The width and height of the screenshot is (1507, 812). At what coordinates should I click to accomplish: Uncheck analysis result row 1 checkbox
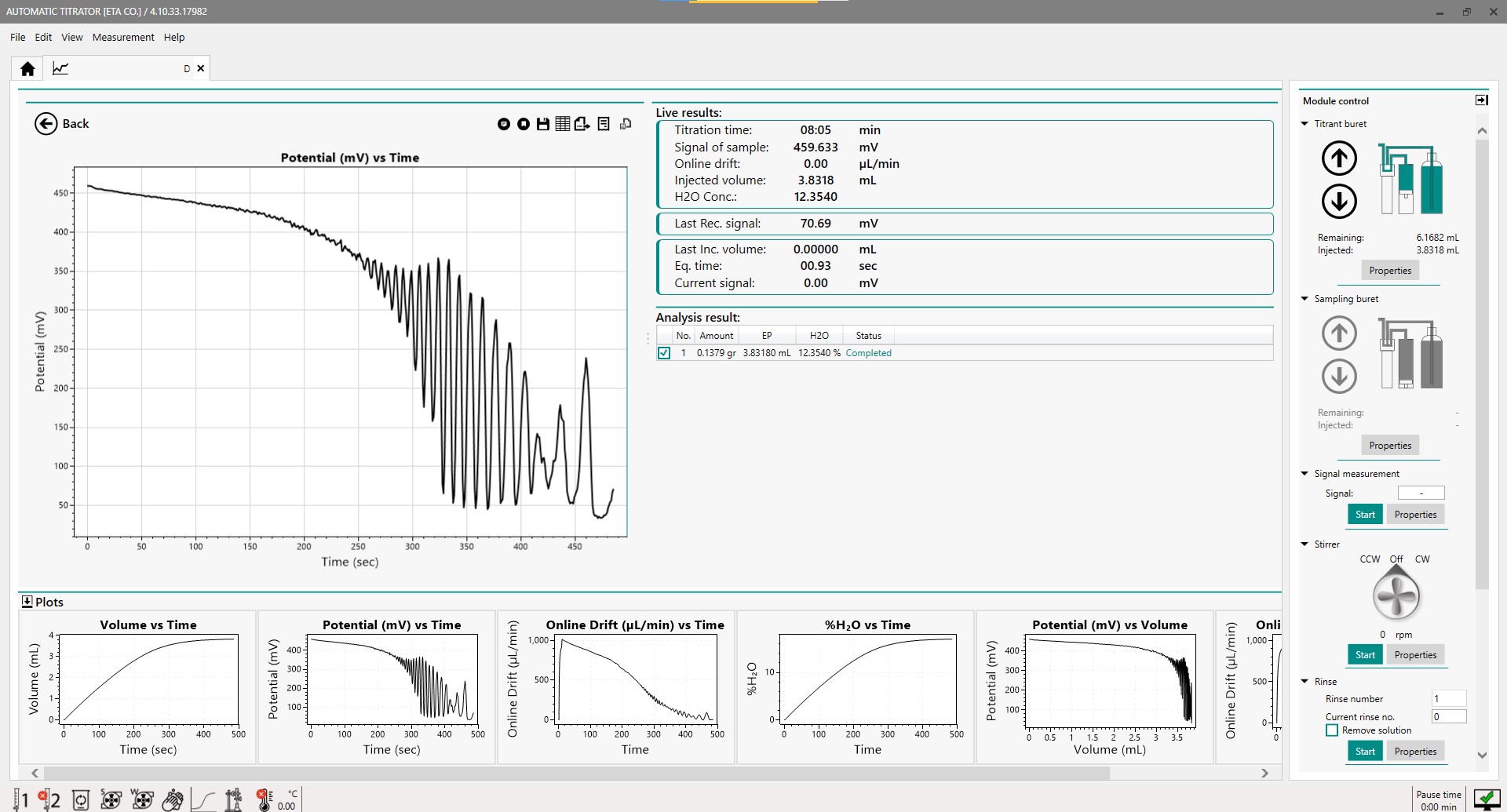tap(664, 353)
